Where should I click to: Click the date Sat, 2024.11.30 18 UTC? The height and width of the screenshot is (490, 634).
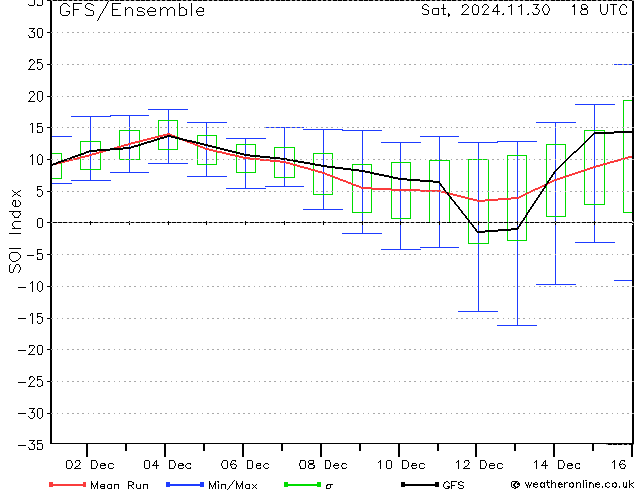coord(524,10)
